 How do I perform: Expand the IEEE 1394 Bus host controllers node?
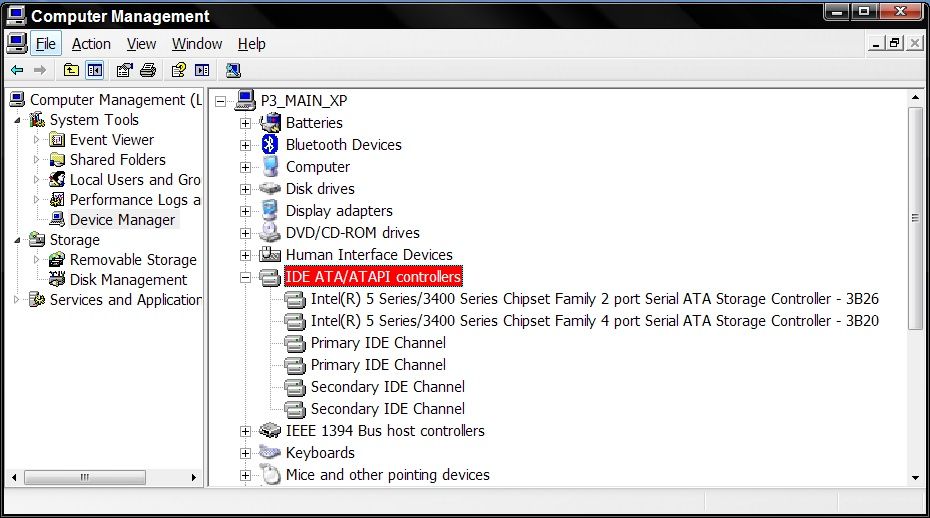click(245, 431)
